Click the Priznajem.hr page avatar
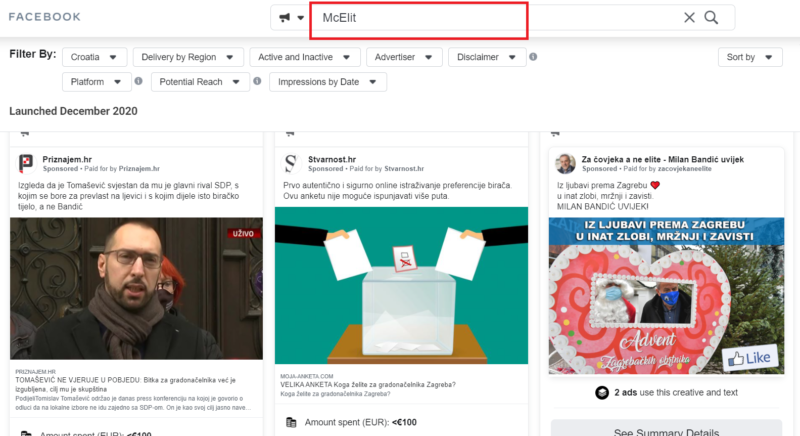 click(x=27, y=163)
